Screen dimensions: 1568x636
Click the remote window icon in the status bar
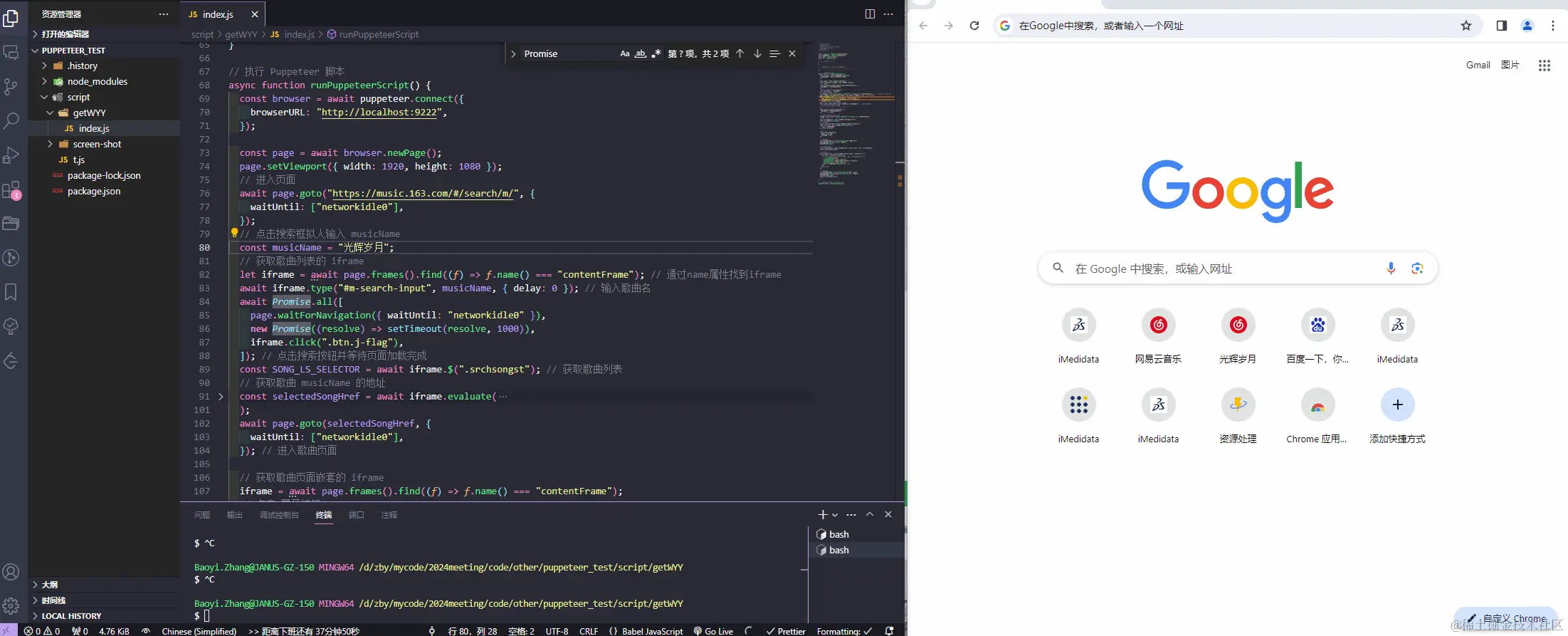click(x=9, y=631)
